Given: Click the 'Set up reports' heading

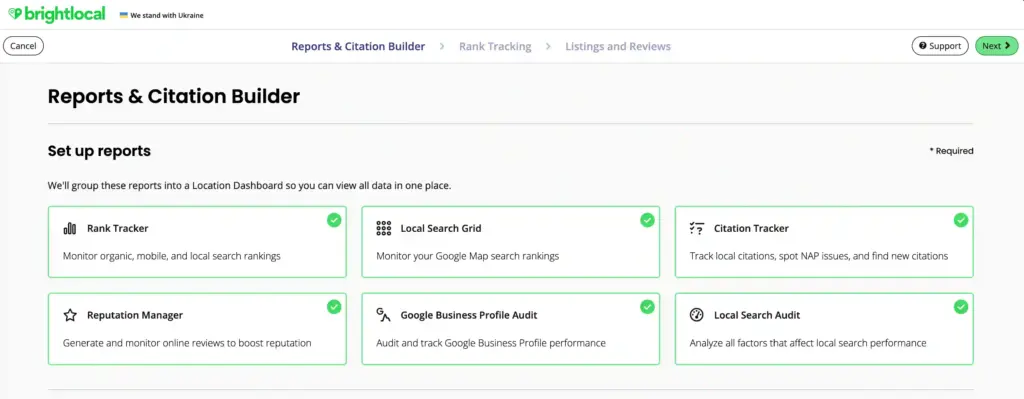Looking at the screenshot, I should 99,152.
